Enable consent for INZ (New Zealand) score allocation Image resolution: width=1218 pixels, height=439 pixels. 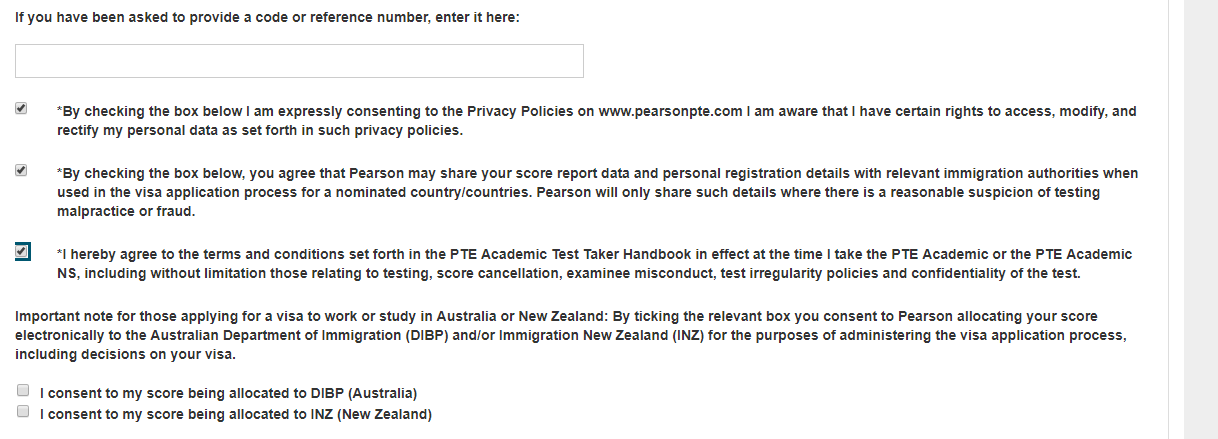tap(23, 411)
